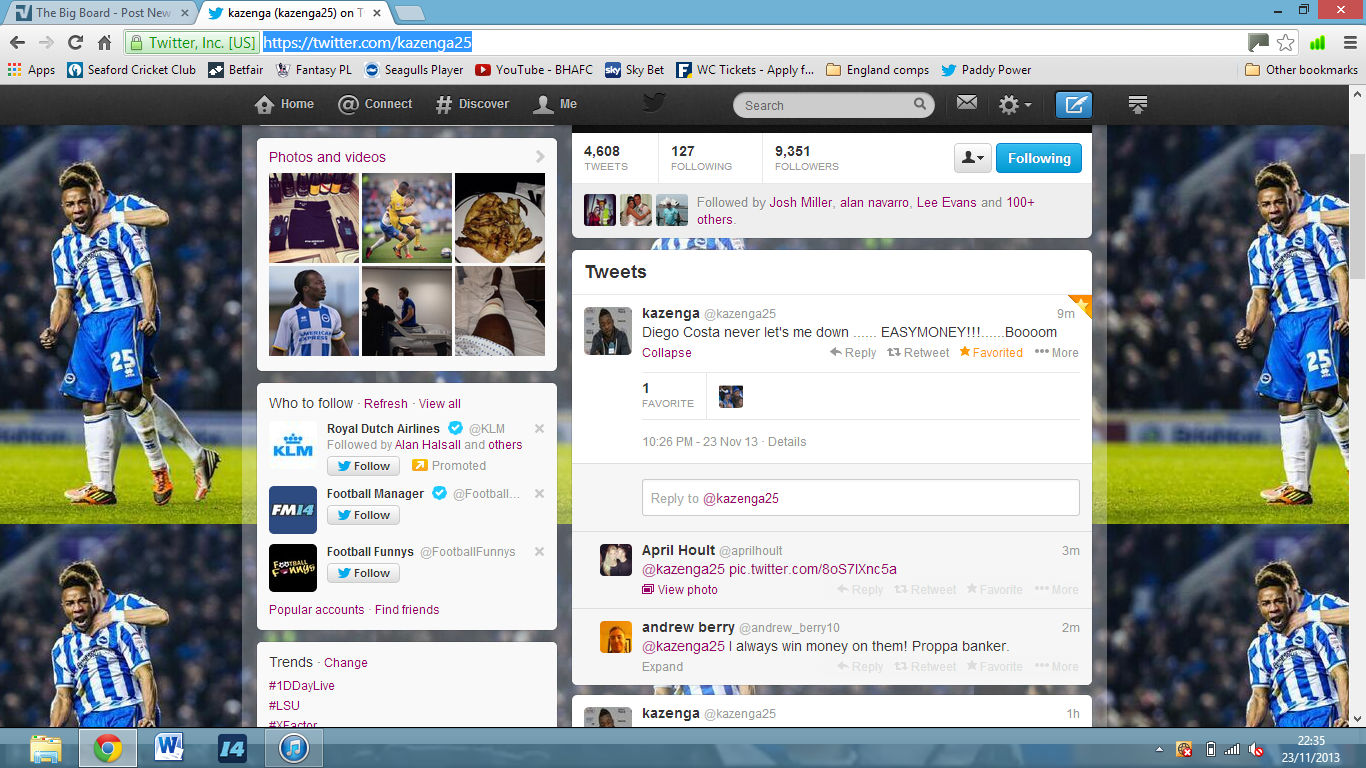The image size is (1366, 768).
Task: Click the KLM logo avatar
Action: click(x=293, y=445)
